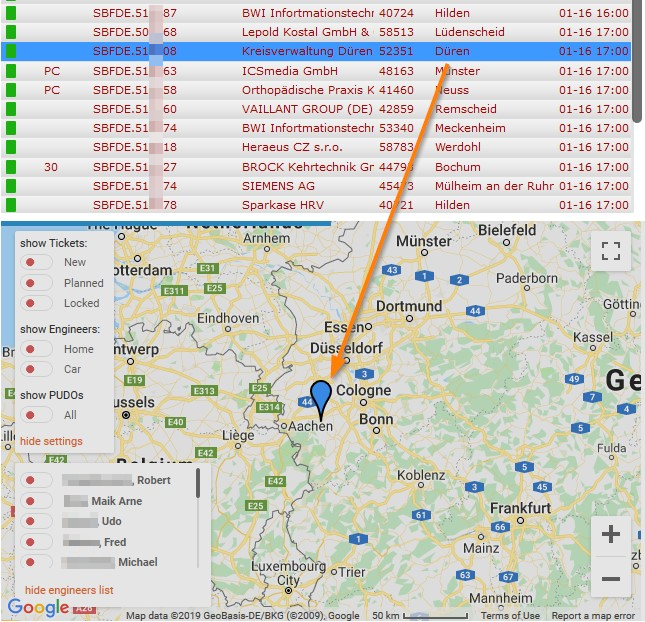
Task: Click the E314 road badge near Aachen
Action: click(x=269, y=407)
